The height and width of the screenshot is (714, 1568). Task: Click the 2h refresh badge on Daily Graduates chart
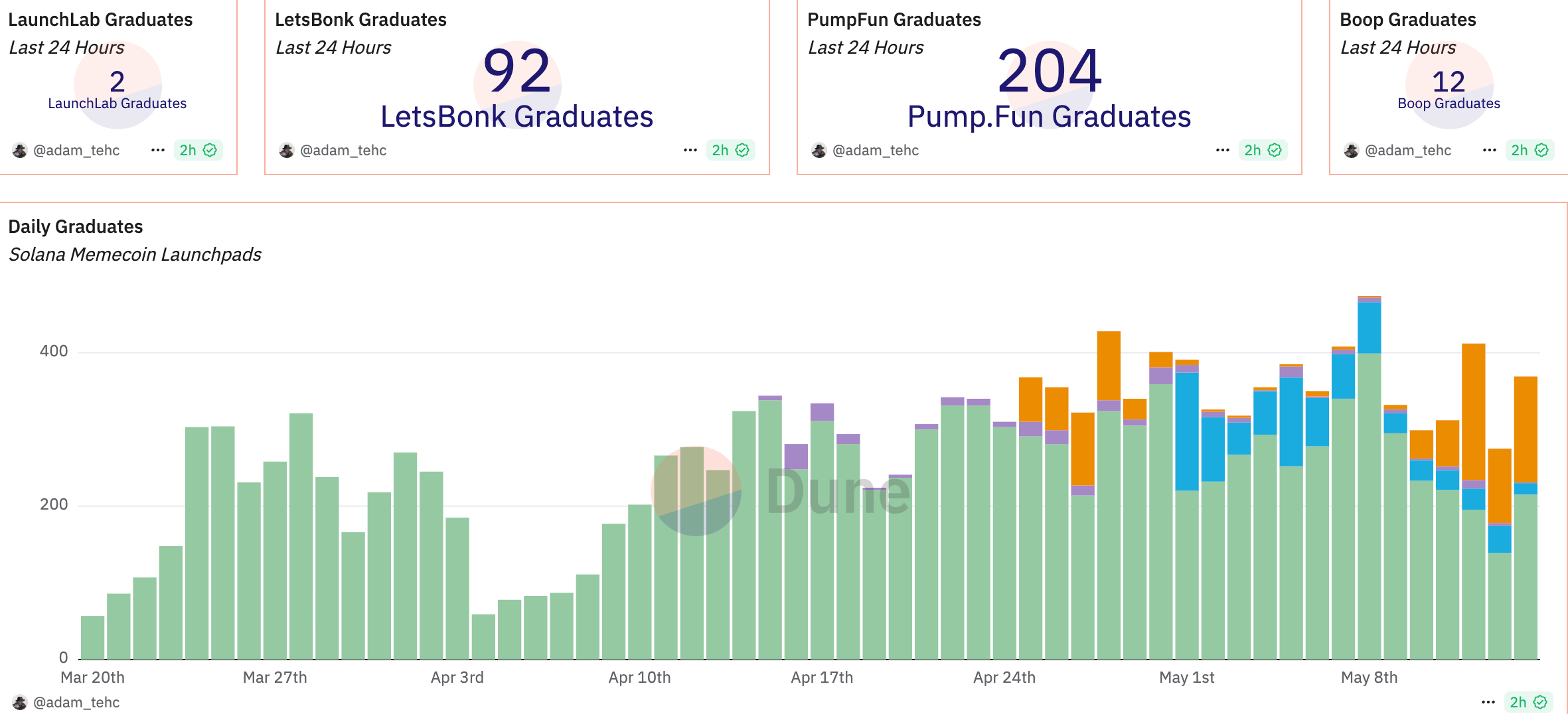click(1528, 702)
